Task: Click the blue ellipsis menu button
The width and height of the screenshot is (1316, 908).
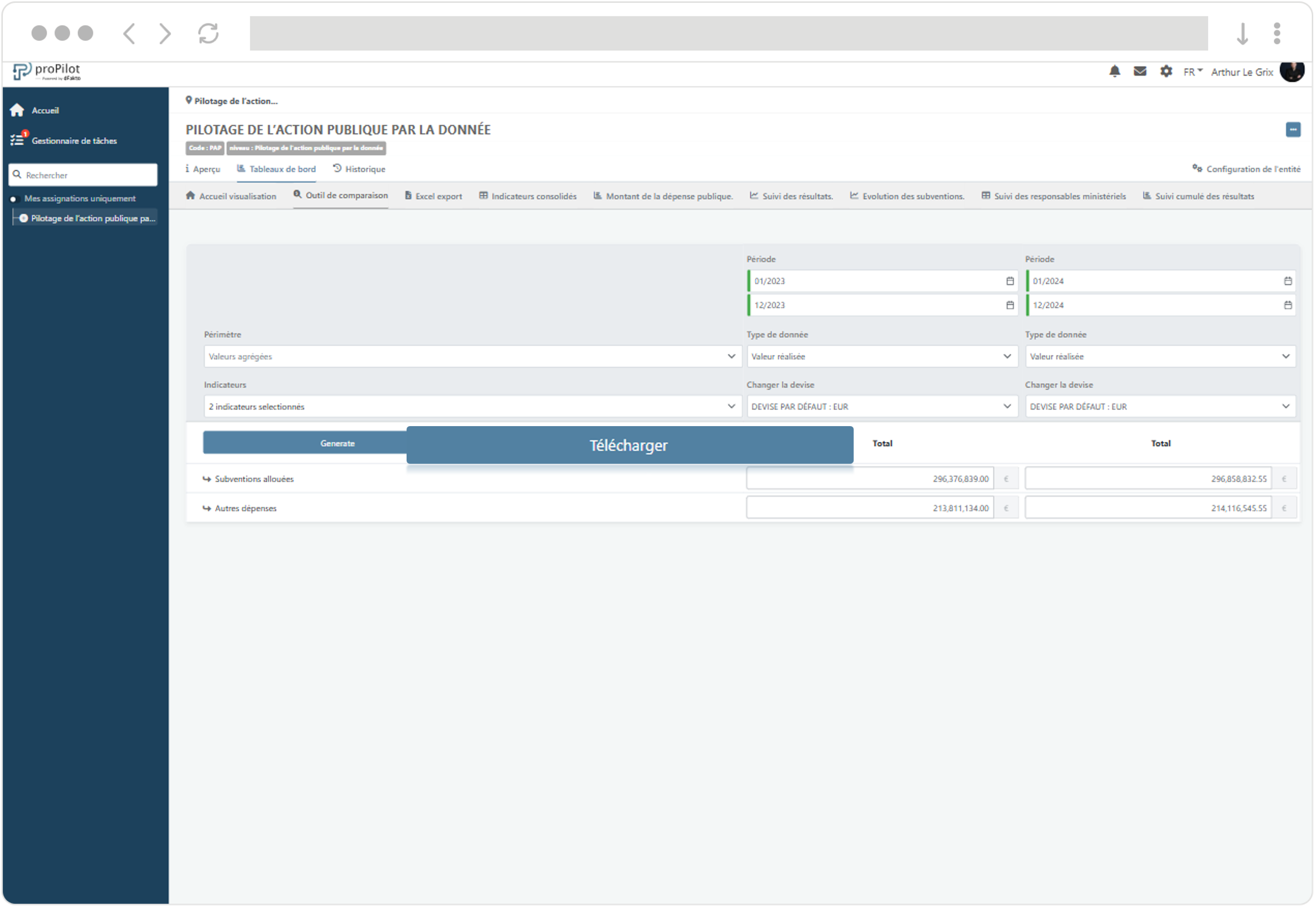Action: [1292, 130]
